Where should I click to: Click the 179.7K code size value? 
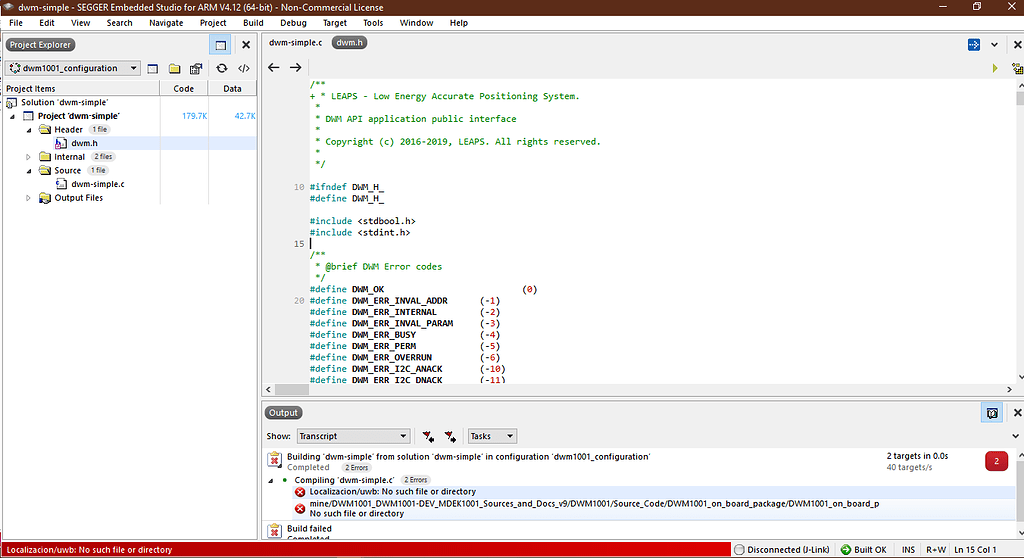pyautogui.click(x=194, y=116)
